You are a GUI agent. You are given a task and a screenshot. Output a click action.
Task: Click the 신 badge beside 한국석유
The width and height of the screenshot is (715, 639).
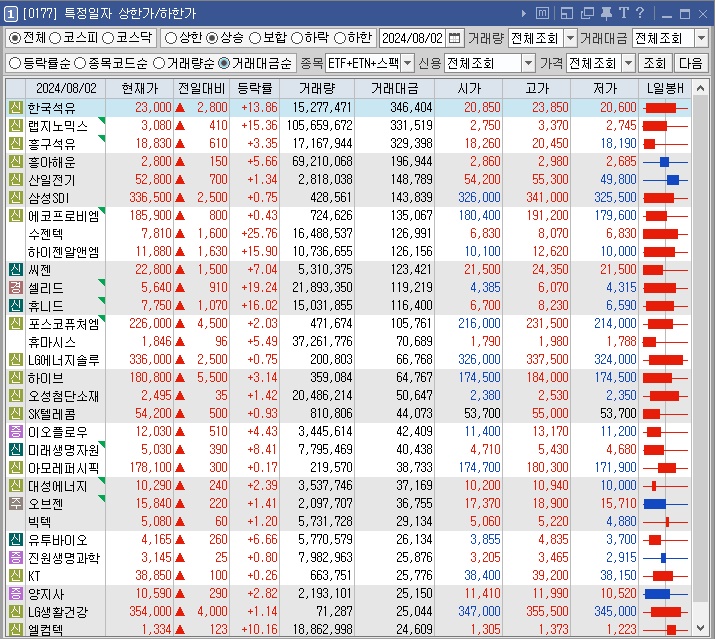tap(16, 108)
